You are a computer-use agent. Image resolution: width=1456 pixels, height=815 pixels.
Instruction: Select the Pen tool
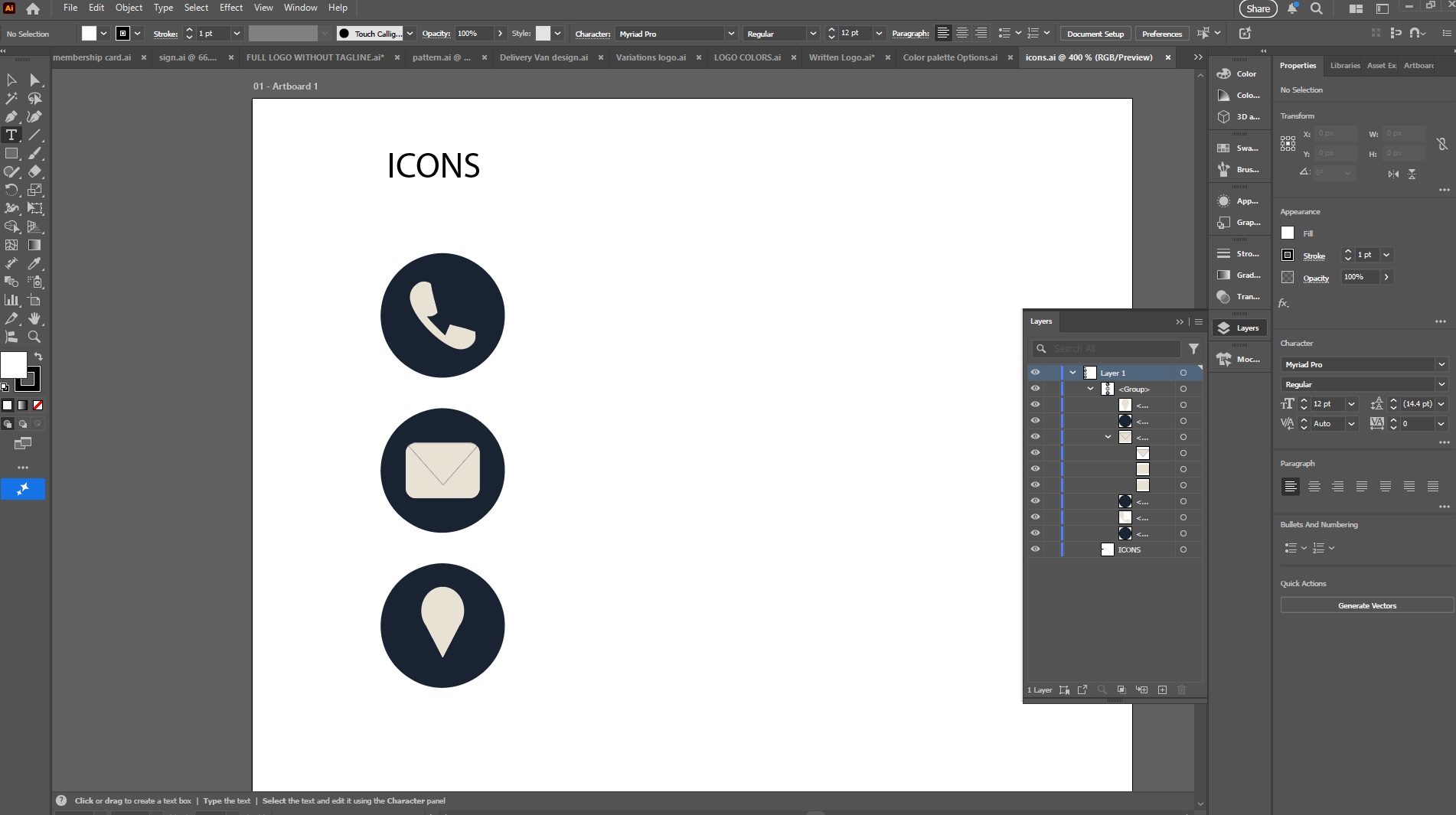coord(11,116)
